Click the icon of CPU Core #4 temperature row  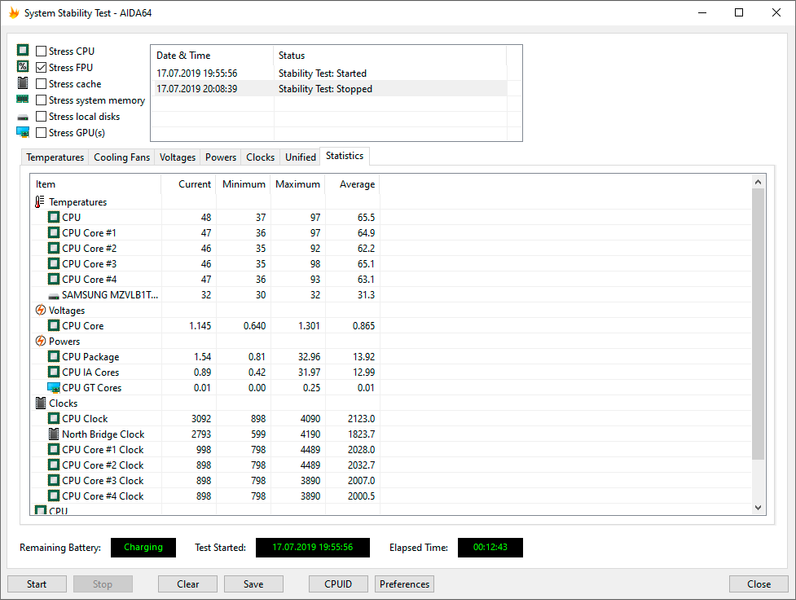[x=54, y=279]
